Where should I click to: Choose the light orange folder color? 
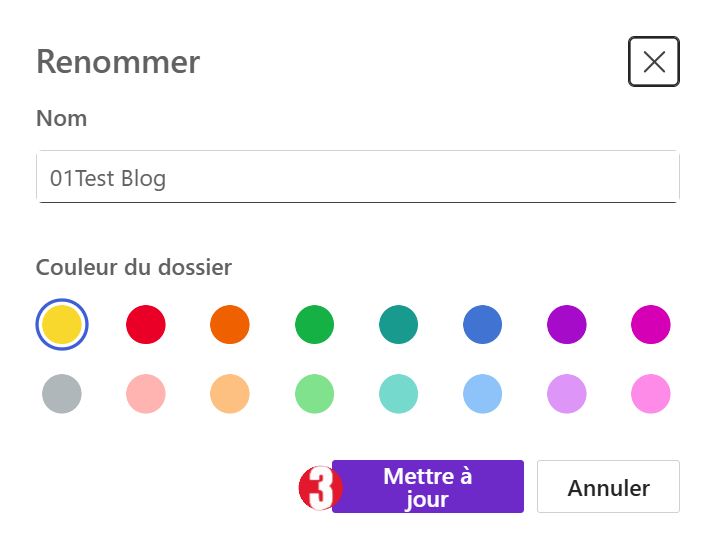click(230, 394)
